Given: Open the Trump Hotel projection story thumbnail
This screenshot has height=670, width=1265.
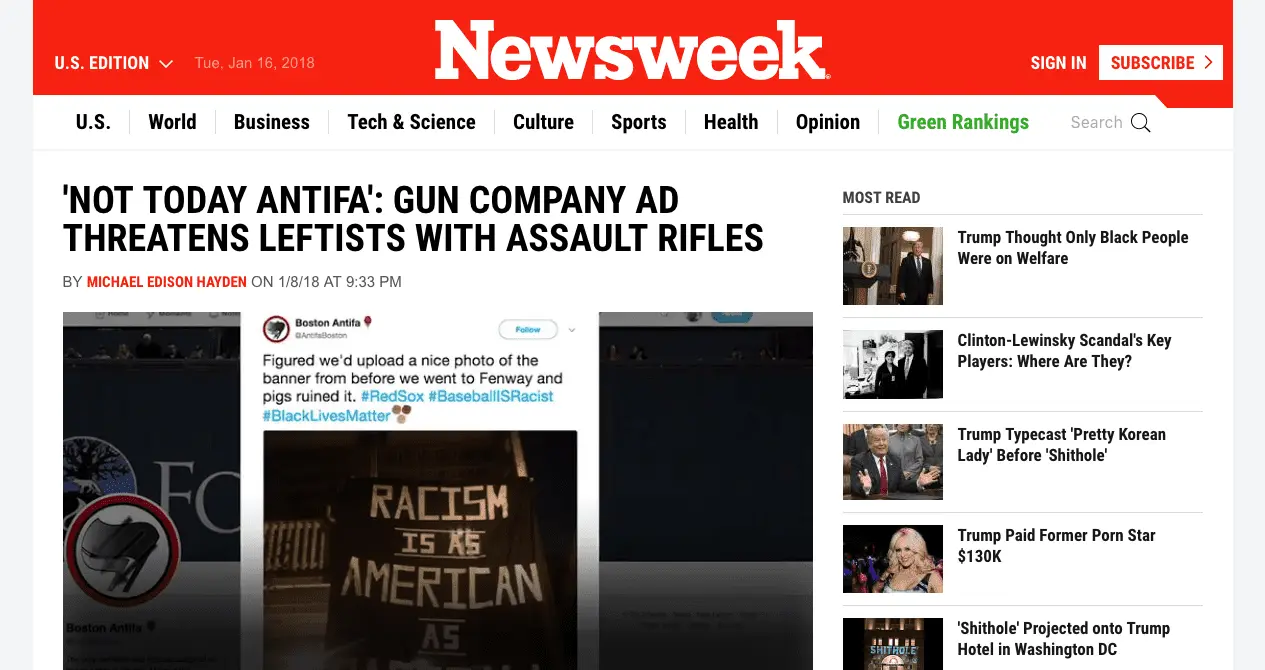Looking at the screenshot, I should click(893, 644).
